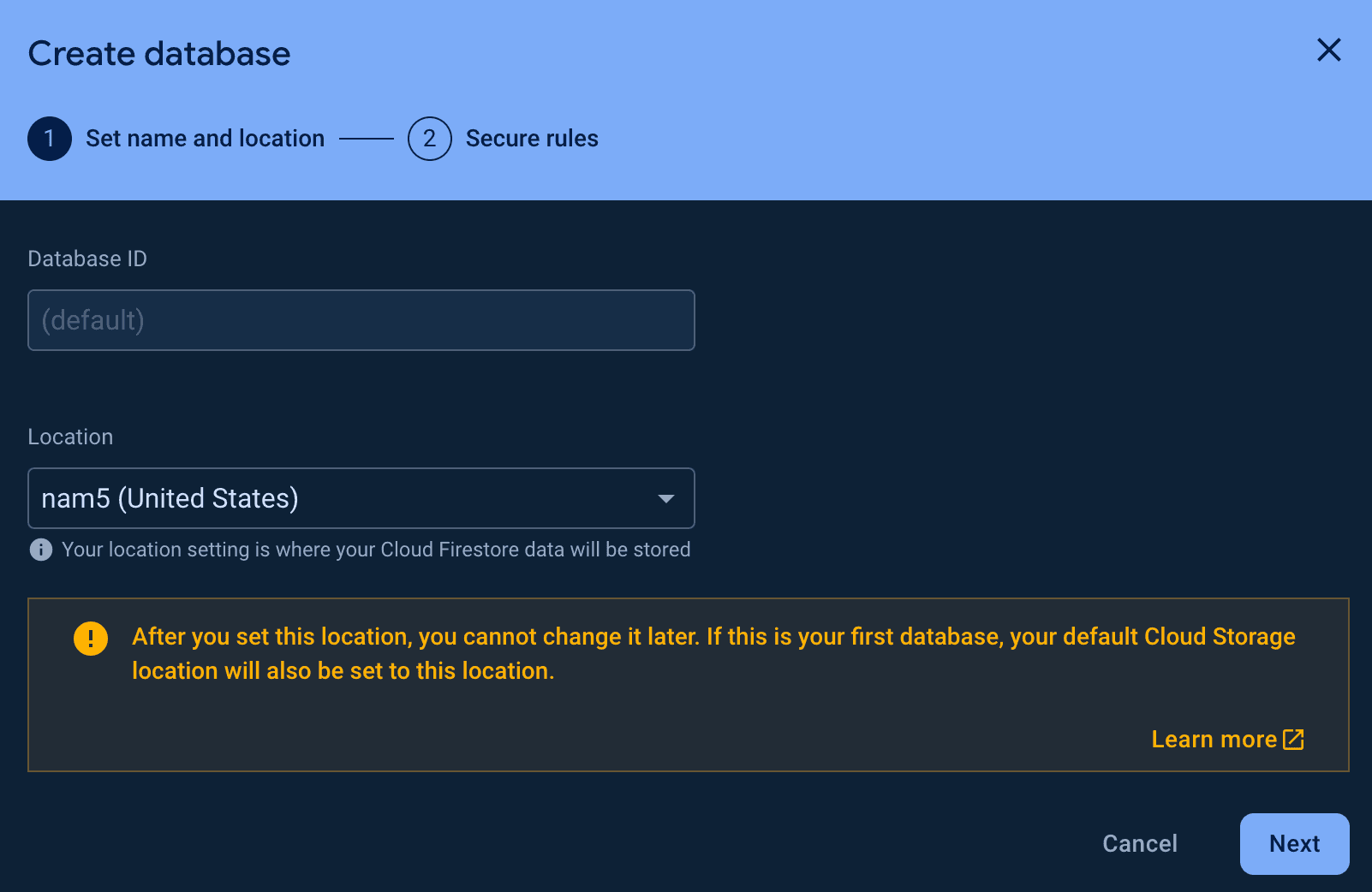
Task: Click the orange warning exclamation icon
Action: pyautogui.click(x=90, y=638)
